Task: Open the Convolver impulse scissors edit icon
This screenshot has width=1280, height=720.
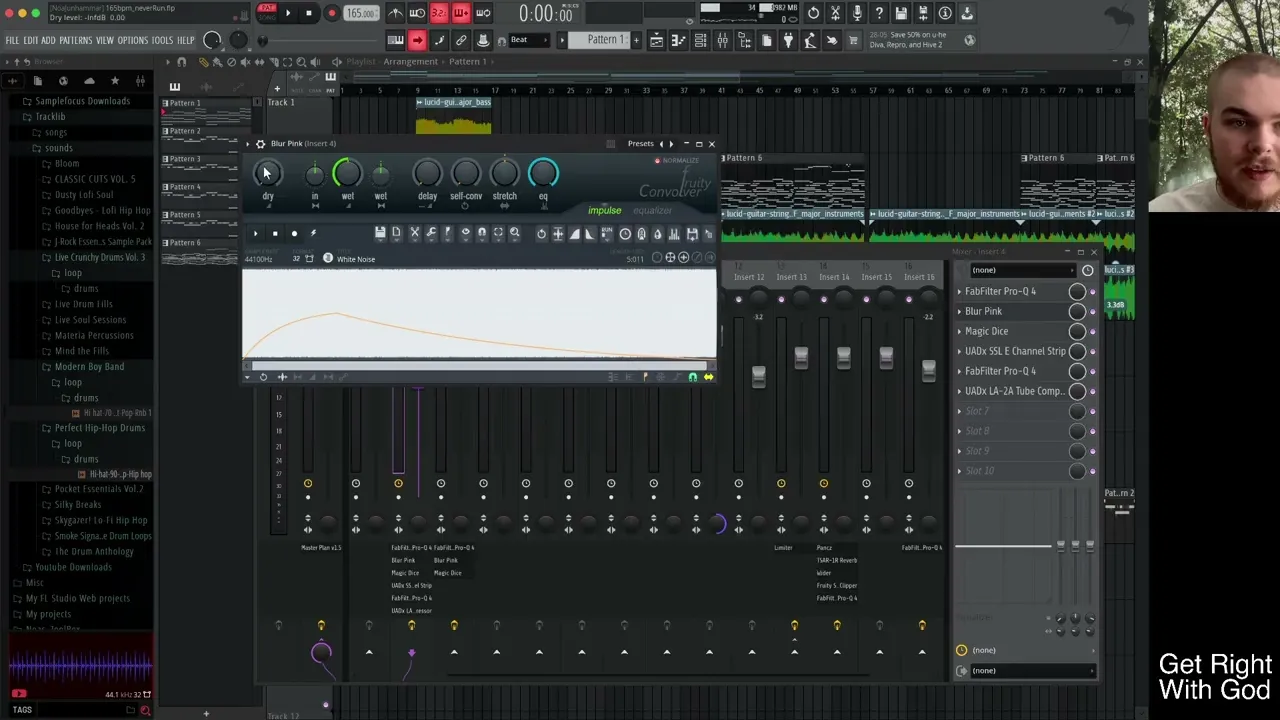Action: 414,233
